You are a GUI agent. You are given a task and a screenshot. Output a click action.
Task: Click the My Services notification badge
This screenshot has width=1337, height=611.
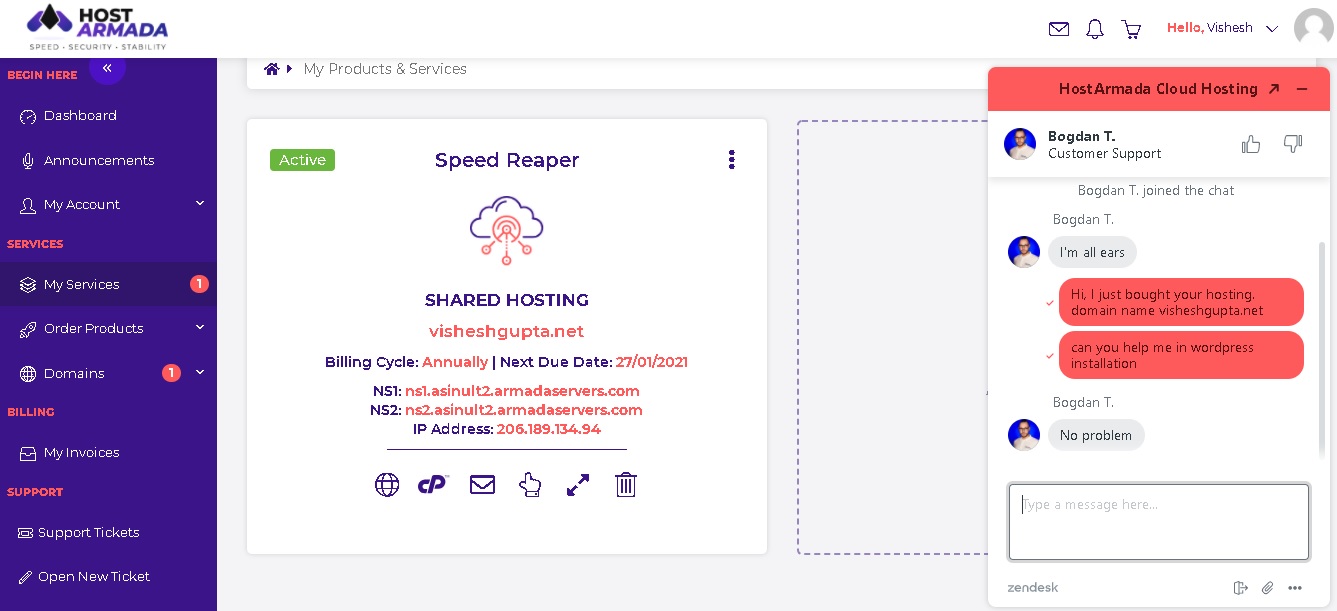coord(199,284)
